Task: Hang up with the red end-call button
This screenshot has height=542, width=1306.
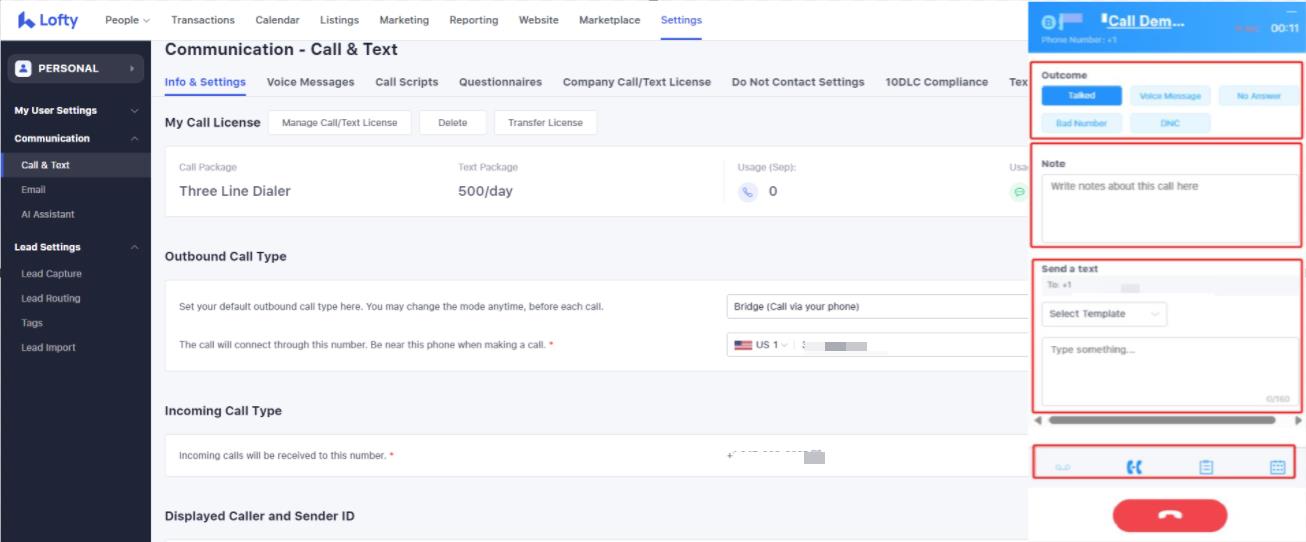Action: point(1170,515)
